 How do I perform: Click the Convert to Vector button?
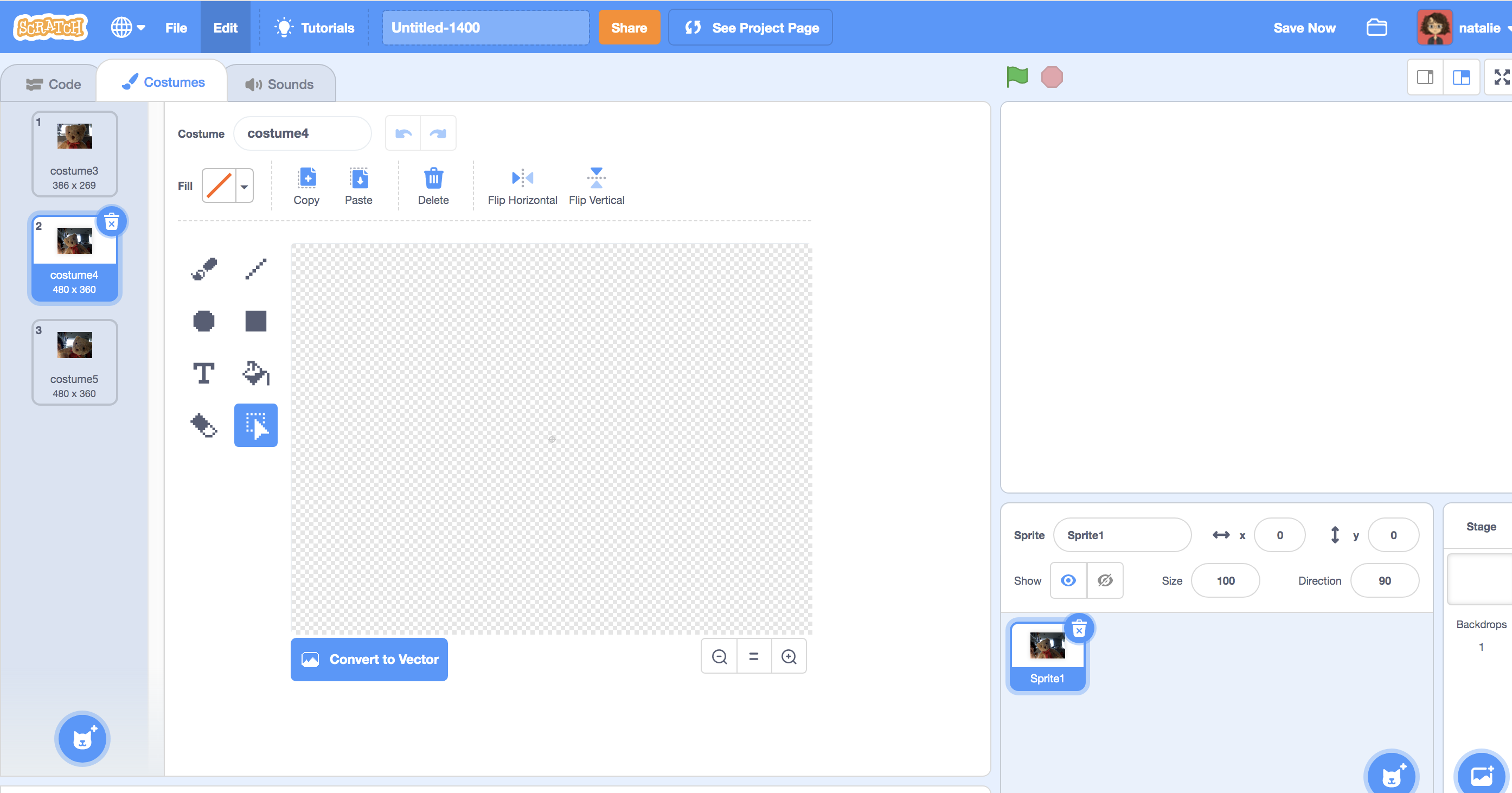[x=369, y=659]
